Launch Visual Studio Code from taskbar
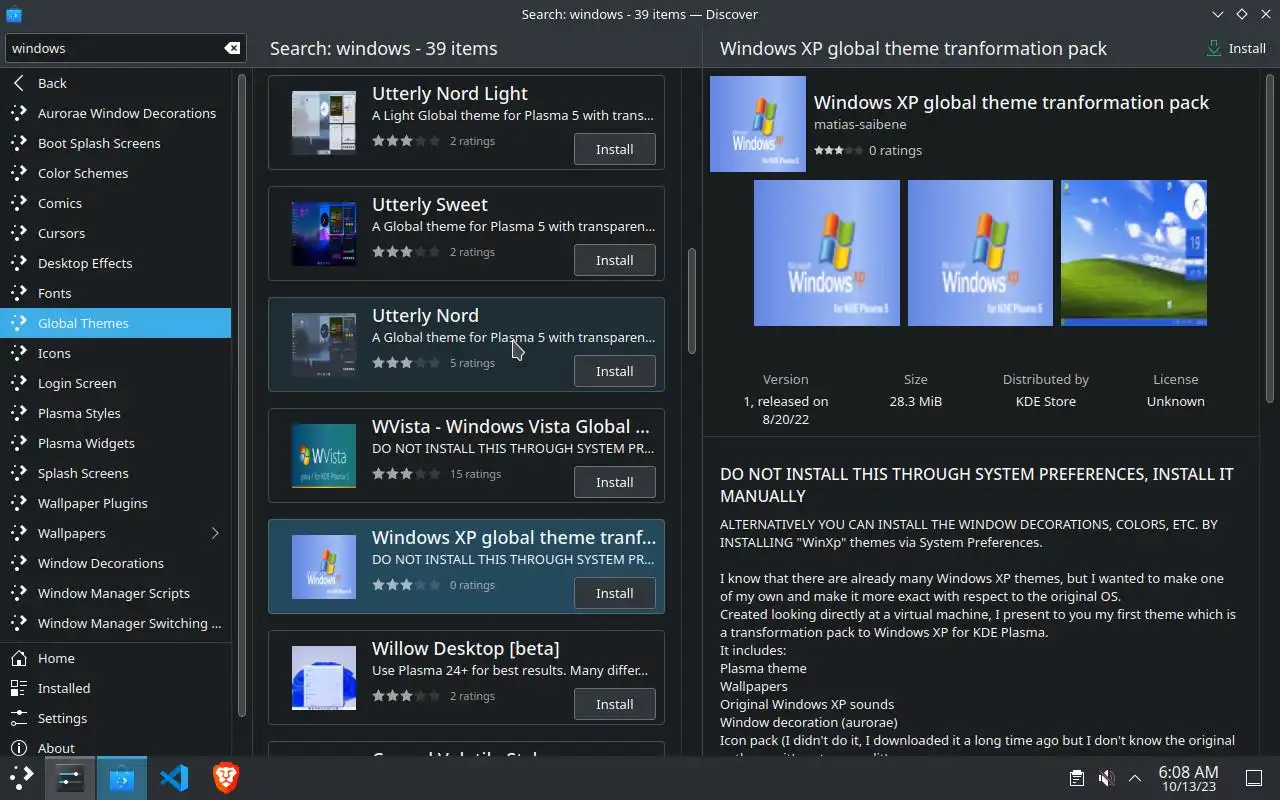The width and height of the screenshot is (1280, 800). point(174,778)
